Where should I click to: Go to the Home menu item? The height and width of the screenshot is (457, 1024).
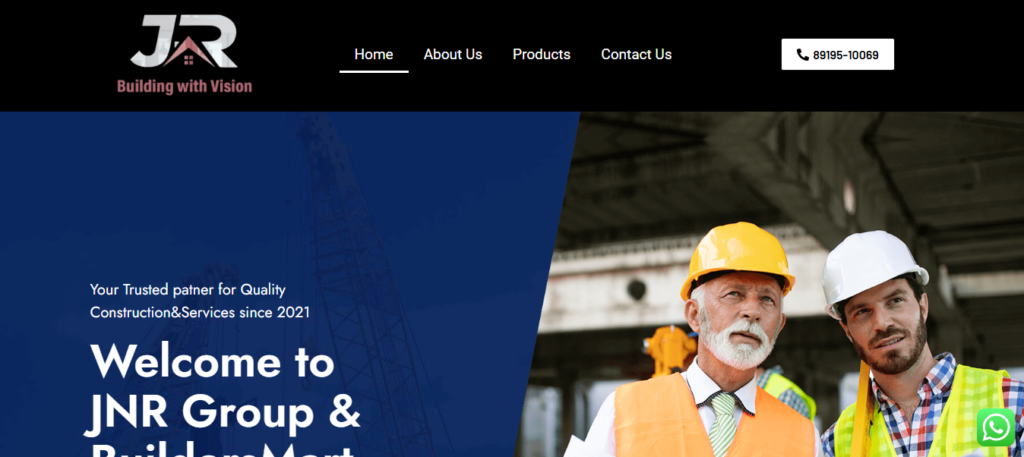click(x=374, y=54)
